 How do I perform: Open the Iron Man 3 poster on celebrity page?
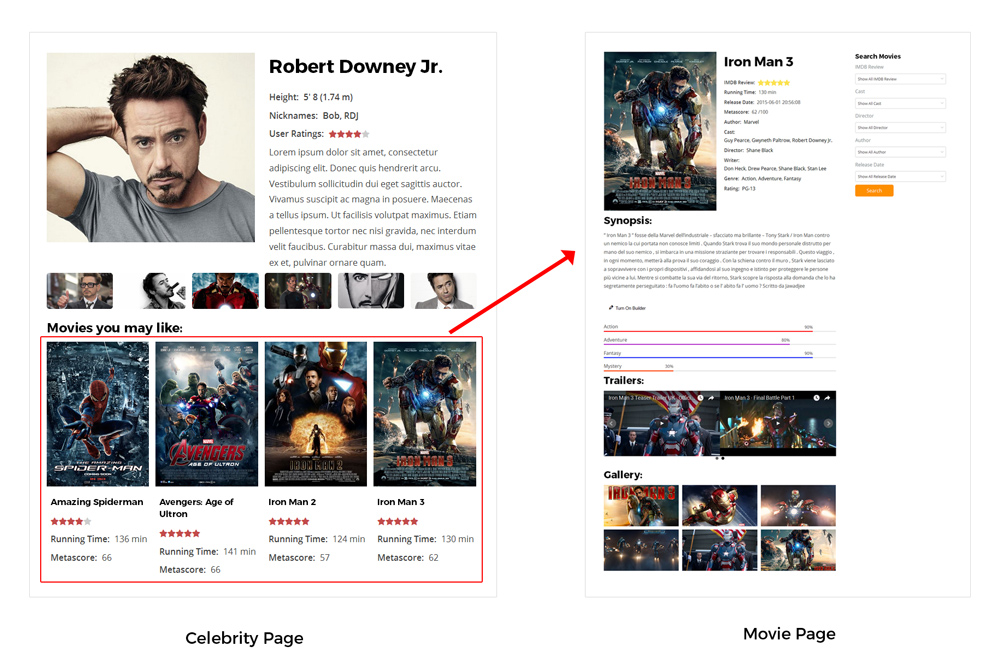(425, 414)
